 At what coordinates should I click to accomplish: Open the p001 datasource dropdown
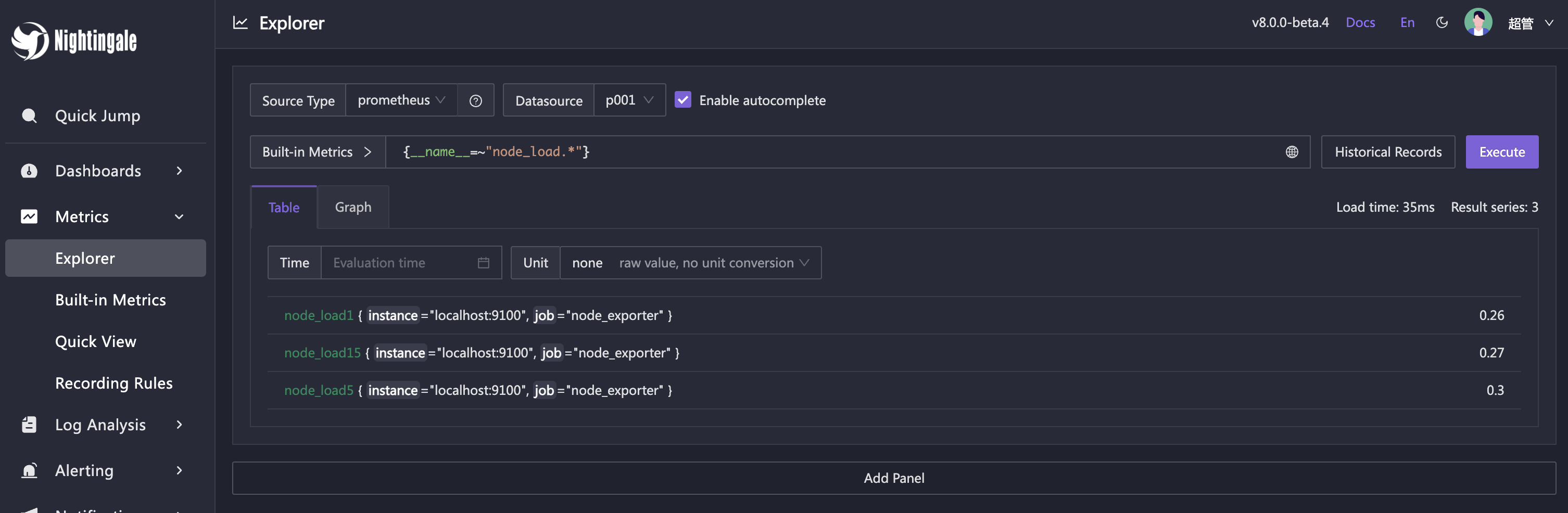pyautogui.click(x=629, y=100)
